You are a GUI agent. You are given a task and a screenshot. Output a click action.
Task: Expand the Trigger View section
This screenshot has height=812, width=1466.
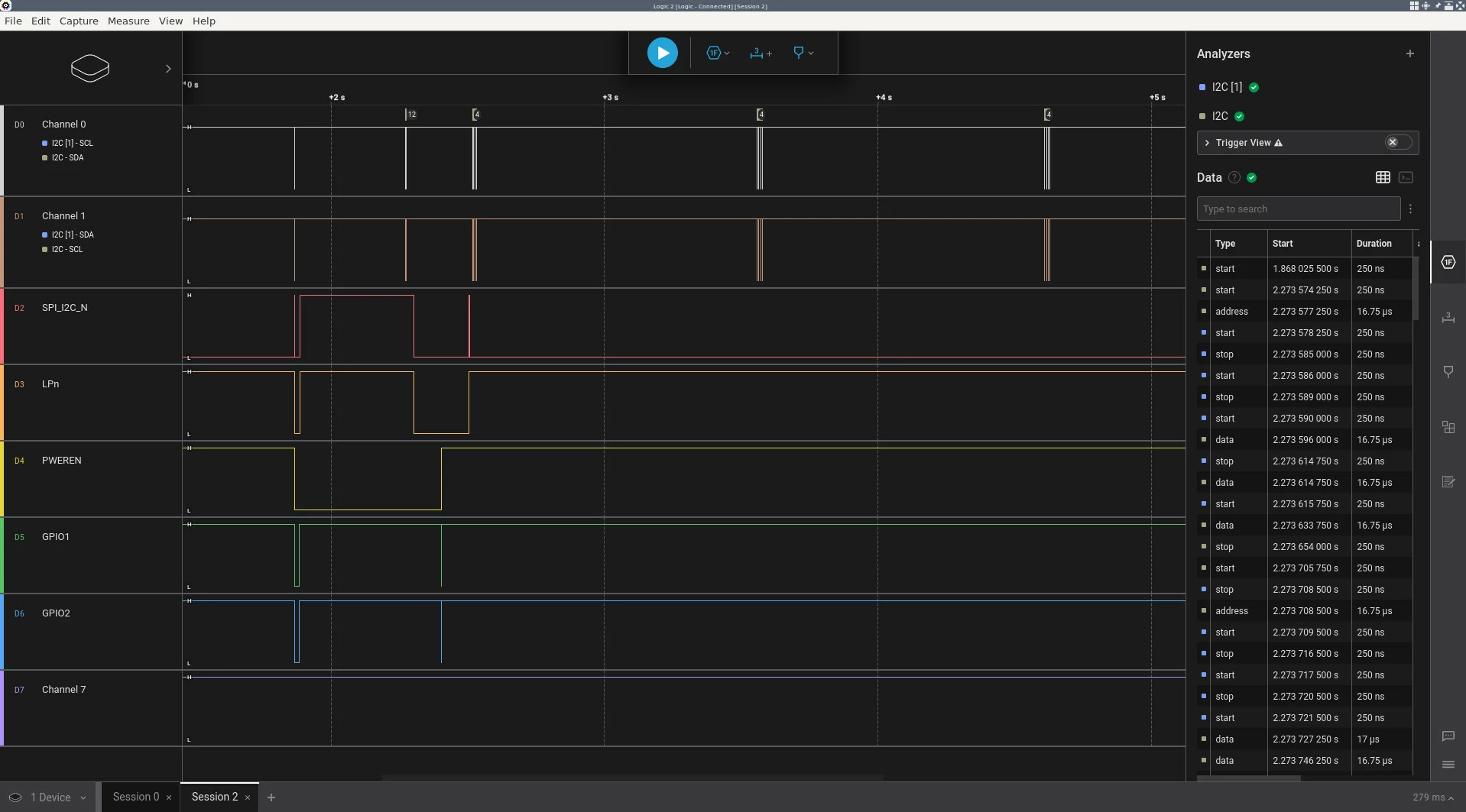point(1207,143)
